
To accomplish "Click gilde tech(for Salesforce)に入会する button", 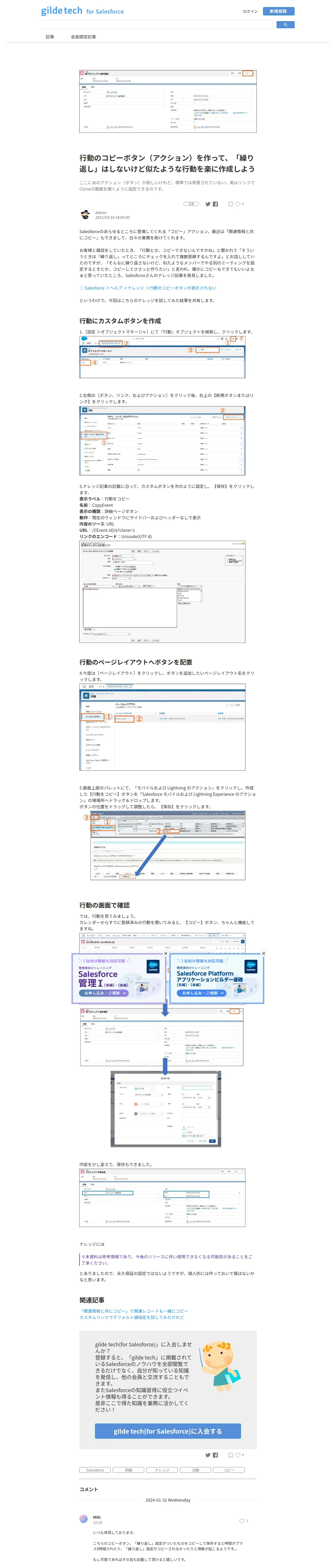I will click(168, 1431).
